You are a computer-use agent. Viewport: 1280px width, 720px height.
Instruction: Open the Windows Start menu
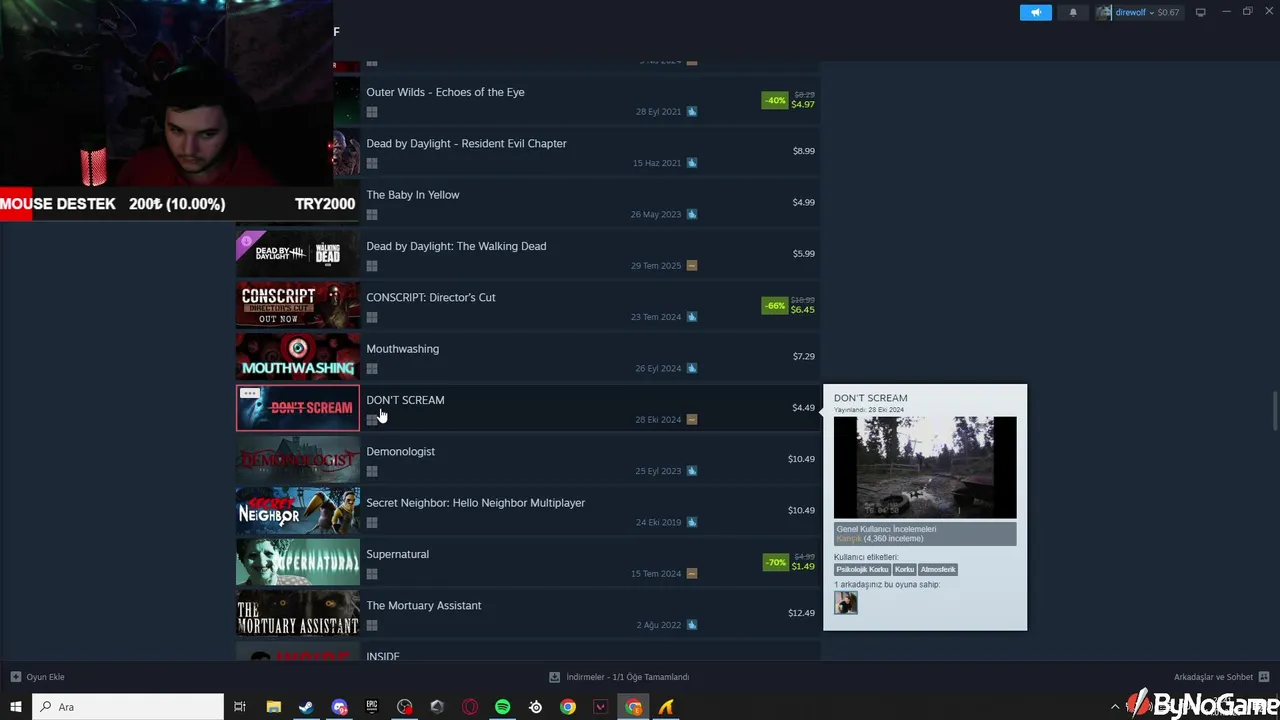coord(16,707)
